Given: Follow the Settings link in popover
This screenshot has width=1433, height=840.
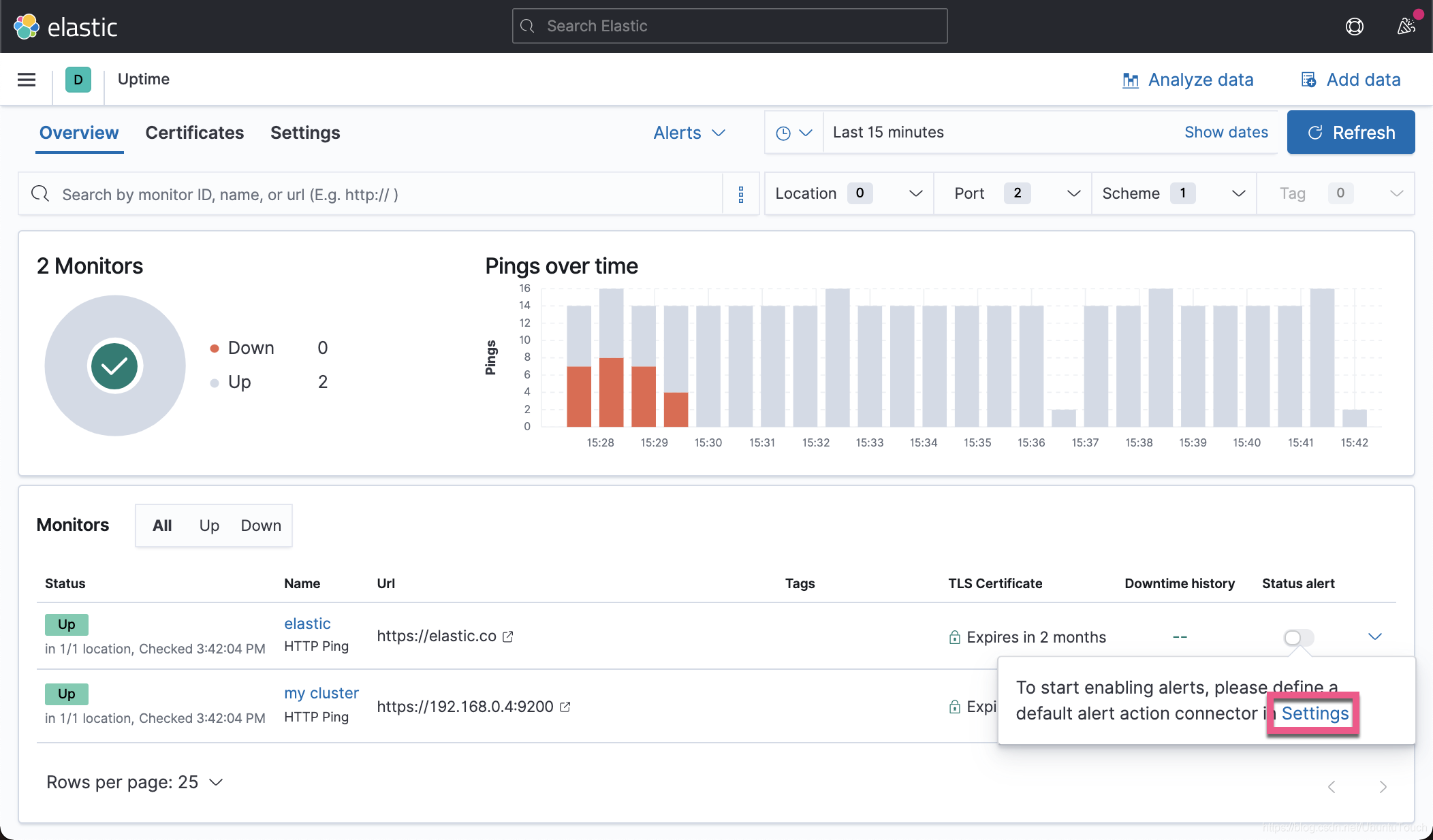Looking at the screenshot, I should tap(1314, 713).
